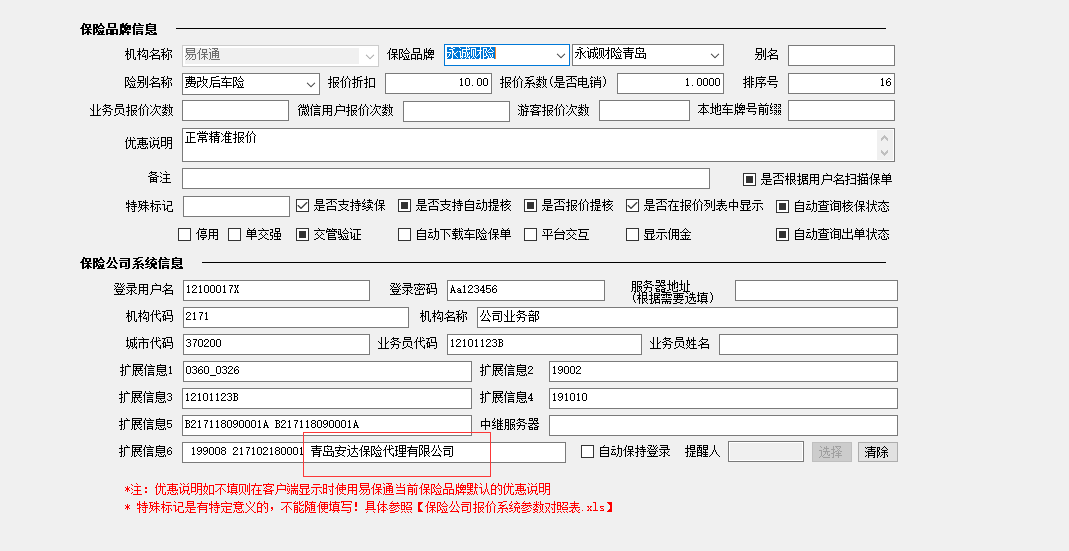The width and height of the screenshot is (1069, 551).
Task: Click the 登录密码 field Aa123456
Action: click(526, 290)
